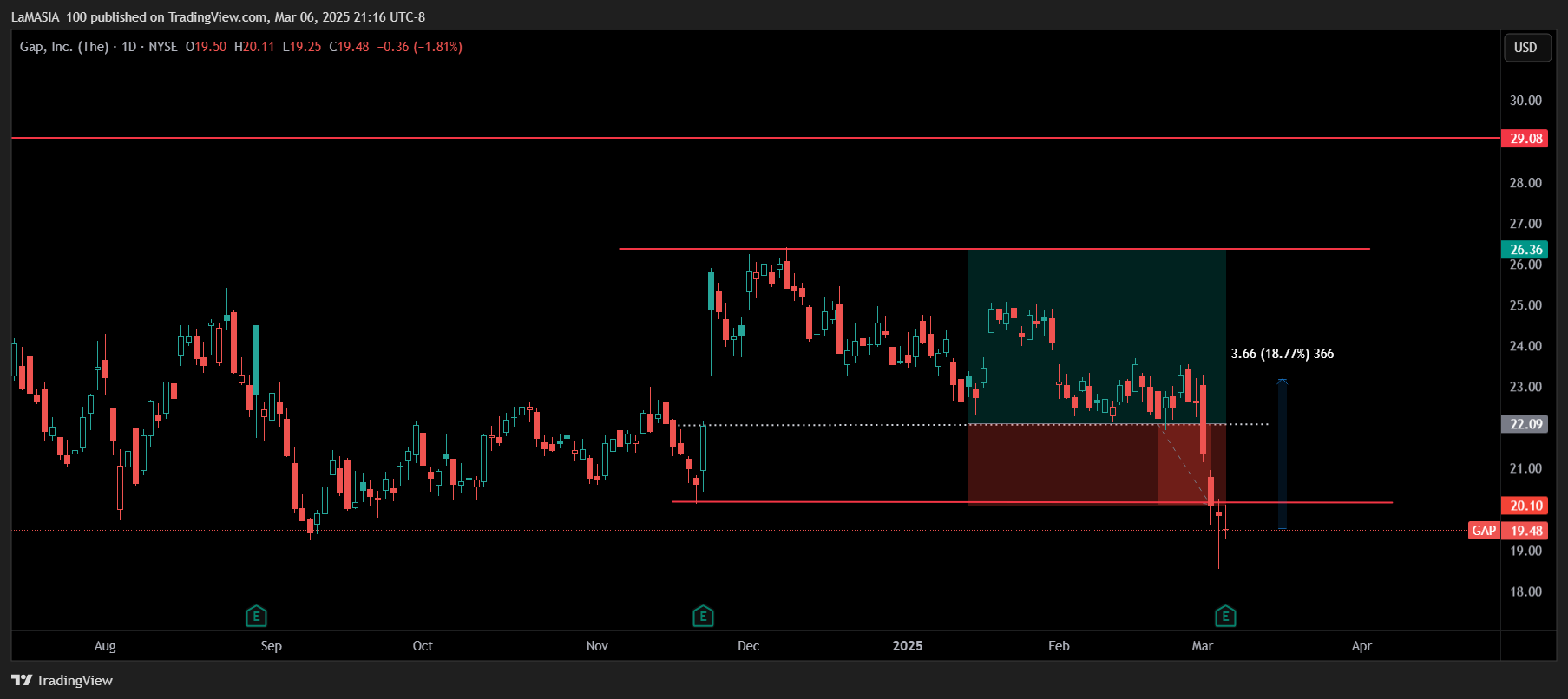Click the O19.50 open value
The image size is (1568, 699).
pos(206,47)
